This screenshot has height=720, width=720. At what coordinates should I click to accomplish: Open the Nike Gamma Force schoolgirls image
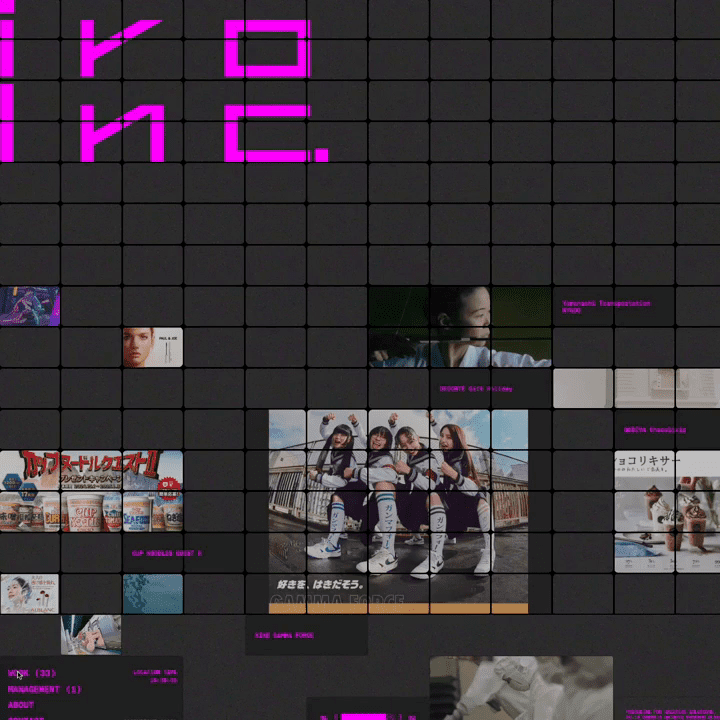(398, 512)
